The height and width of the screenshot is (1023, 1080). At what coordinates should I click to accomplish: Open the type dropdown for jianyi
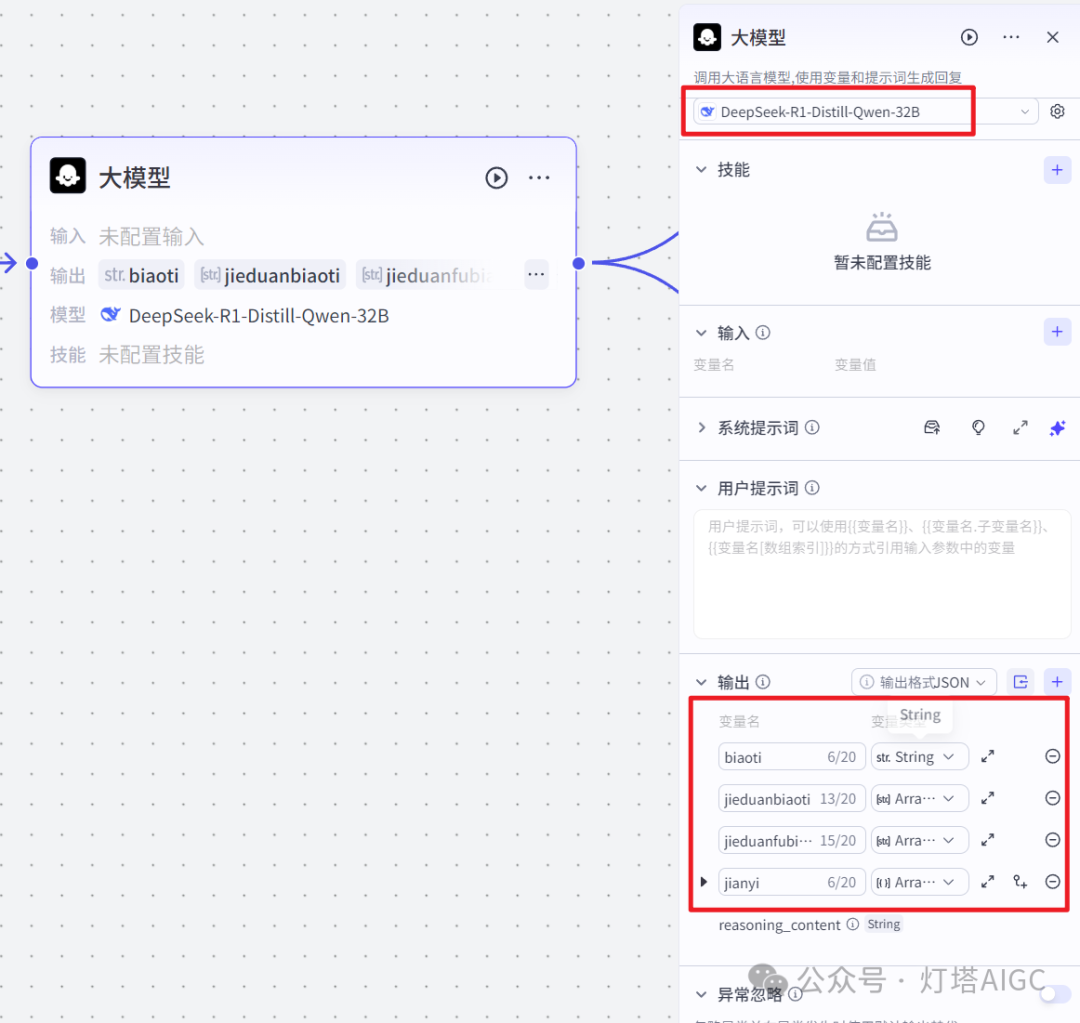[919, 882]
